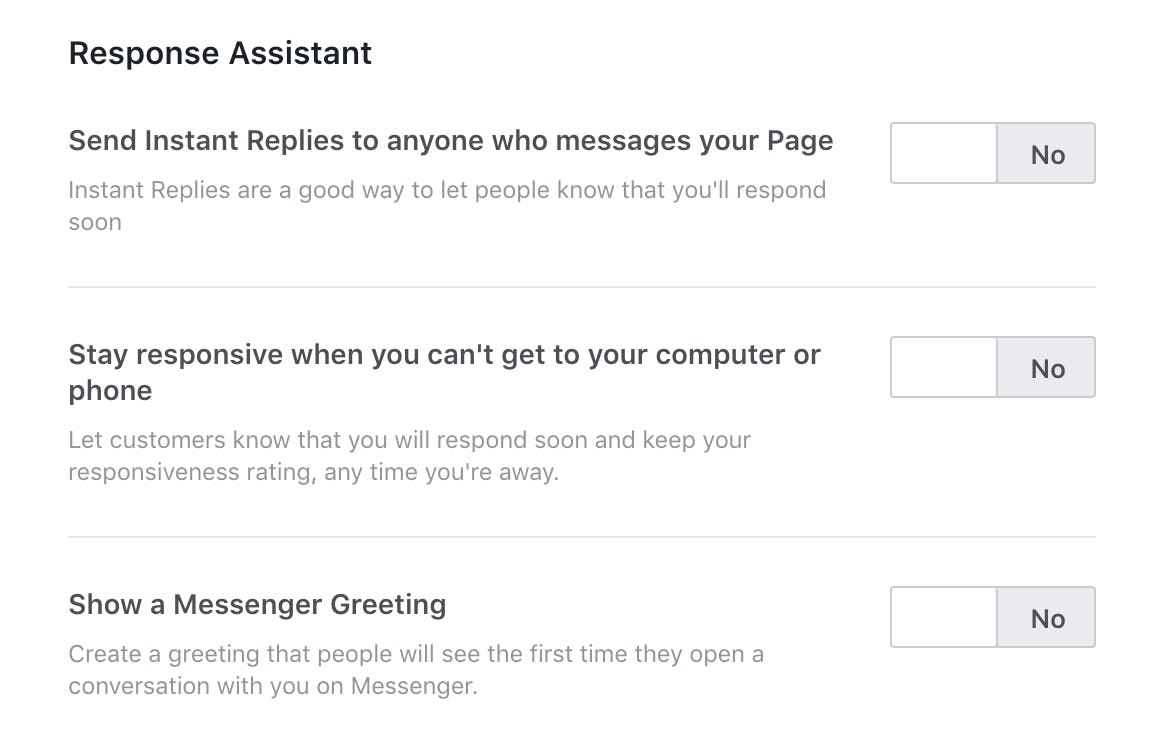Click the divider line above Messenger Greeting section
Image resolution: width=1158 pixels, height=748 pixels.
pos(581,537)
